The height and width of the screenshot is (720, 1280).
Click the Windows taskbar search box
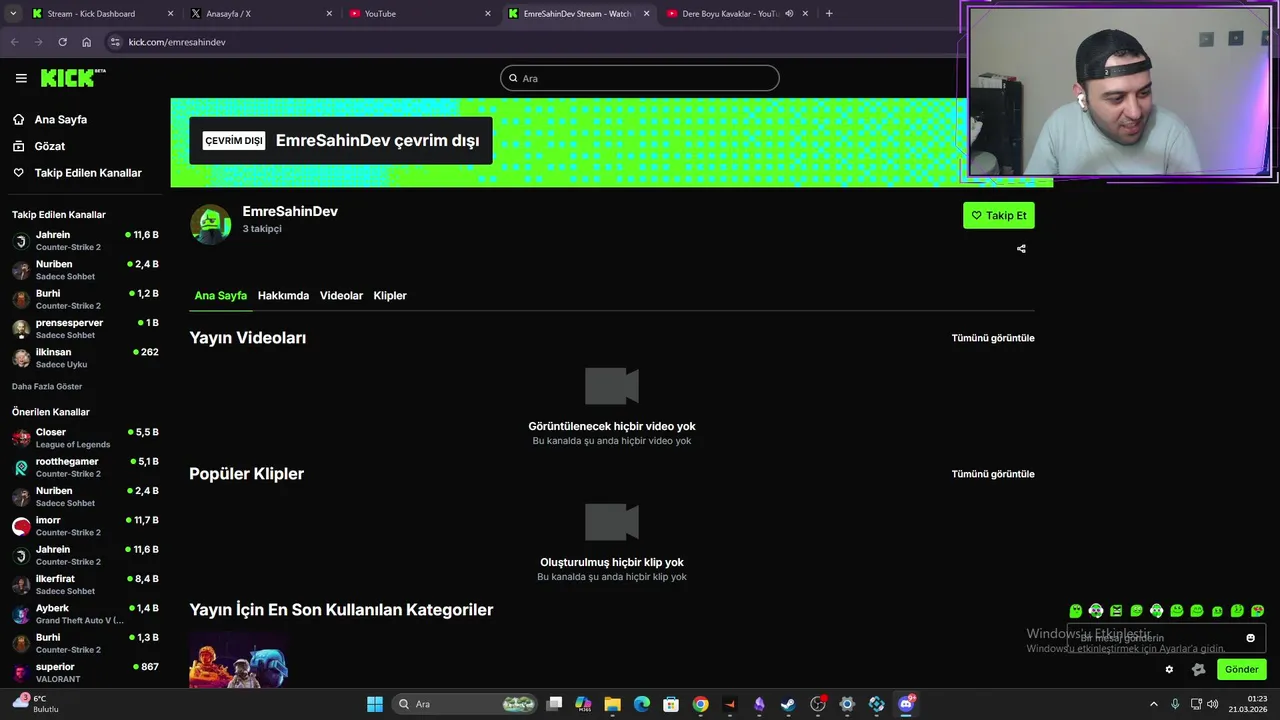pyautogui.click(x=465, y=704)
